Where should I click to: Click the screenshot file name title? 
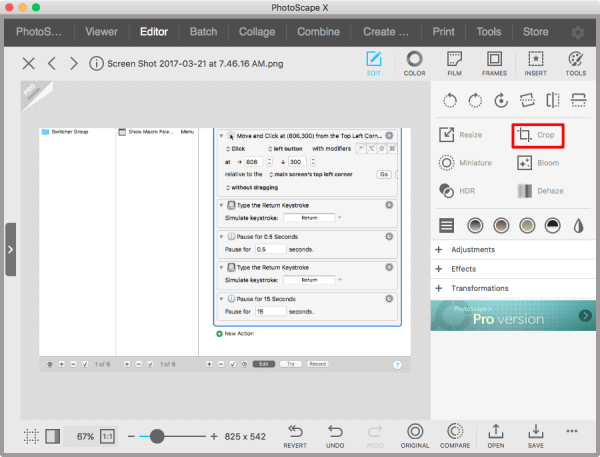pyautogui.click(x=195, y=64)
